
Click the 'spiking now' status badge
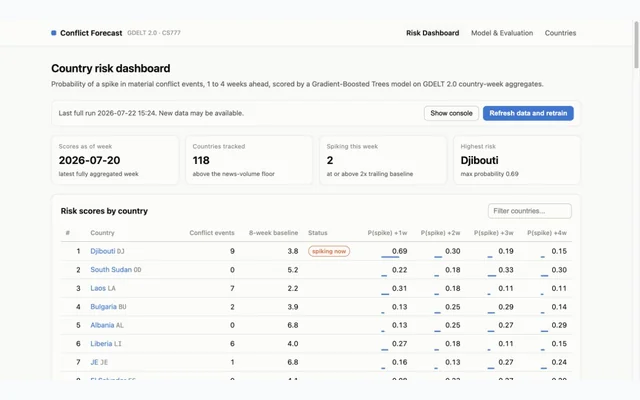(x=329, y=251)
